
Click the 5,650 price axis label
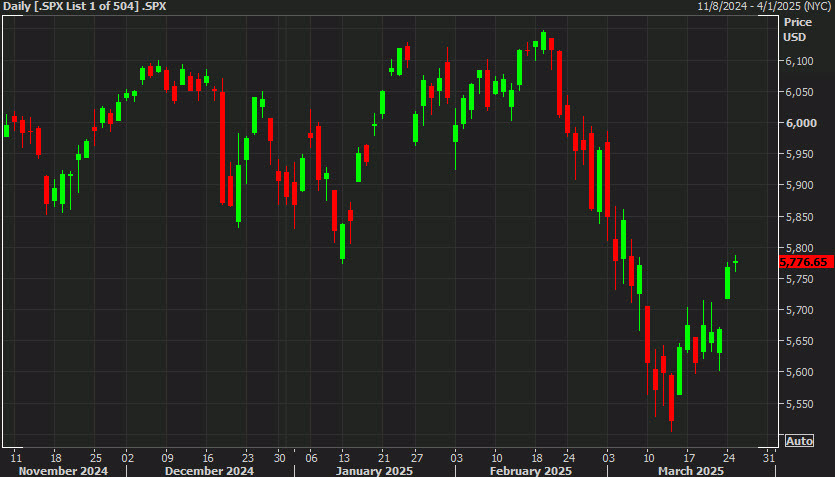tap(800, 341)
